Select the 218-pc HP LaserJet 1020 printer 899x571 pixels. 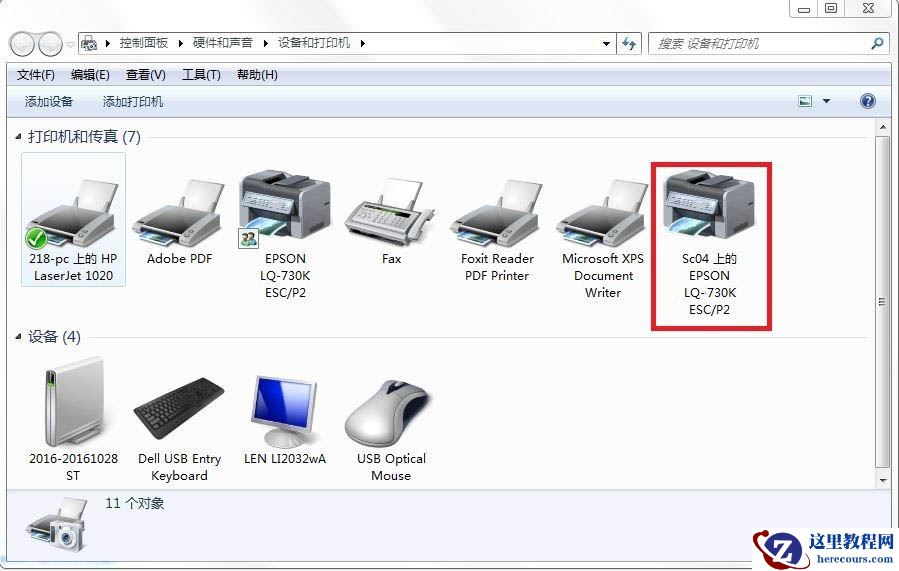pyautogui.click(x=73, y=220)
